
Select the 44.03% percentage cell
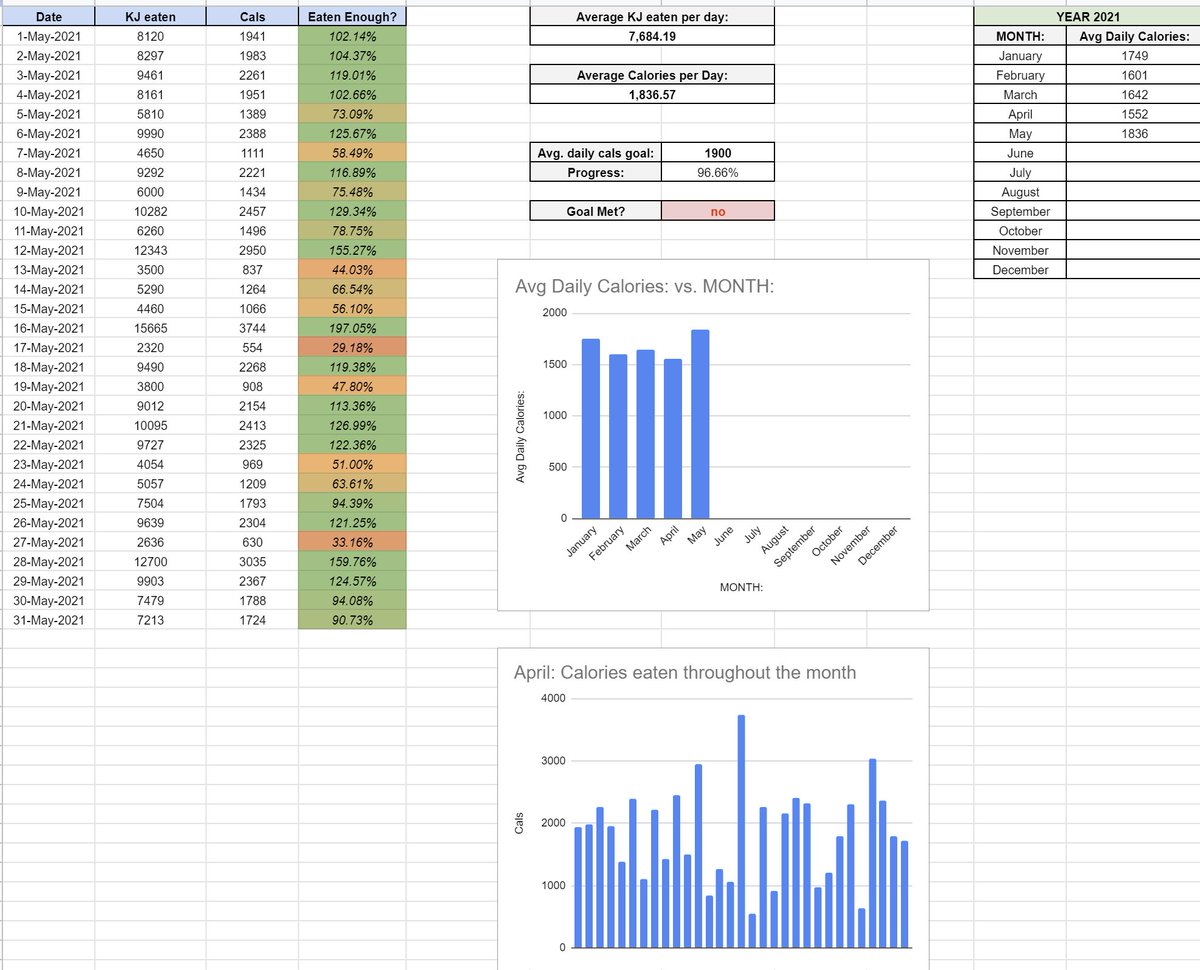pyautogui.click(x=352, y=270)
